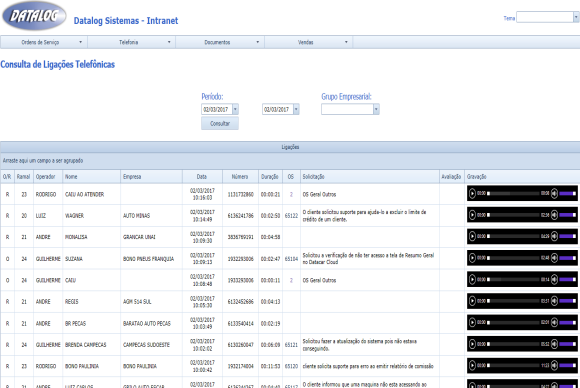580x388 pixels.
Task: Mute the recording in RODRIGO's BONO PAULINIA row
Action: click(x=554, y=365)
